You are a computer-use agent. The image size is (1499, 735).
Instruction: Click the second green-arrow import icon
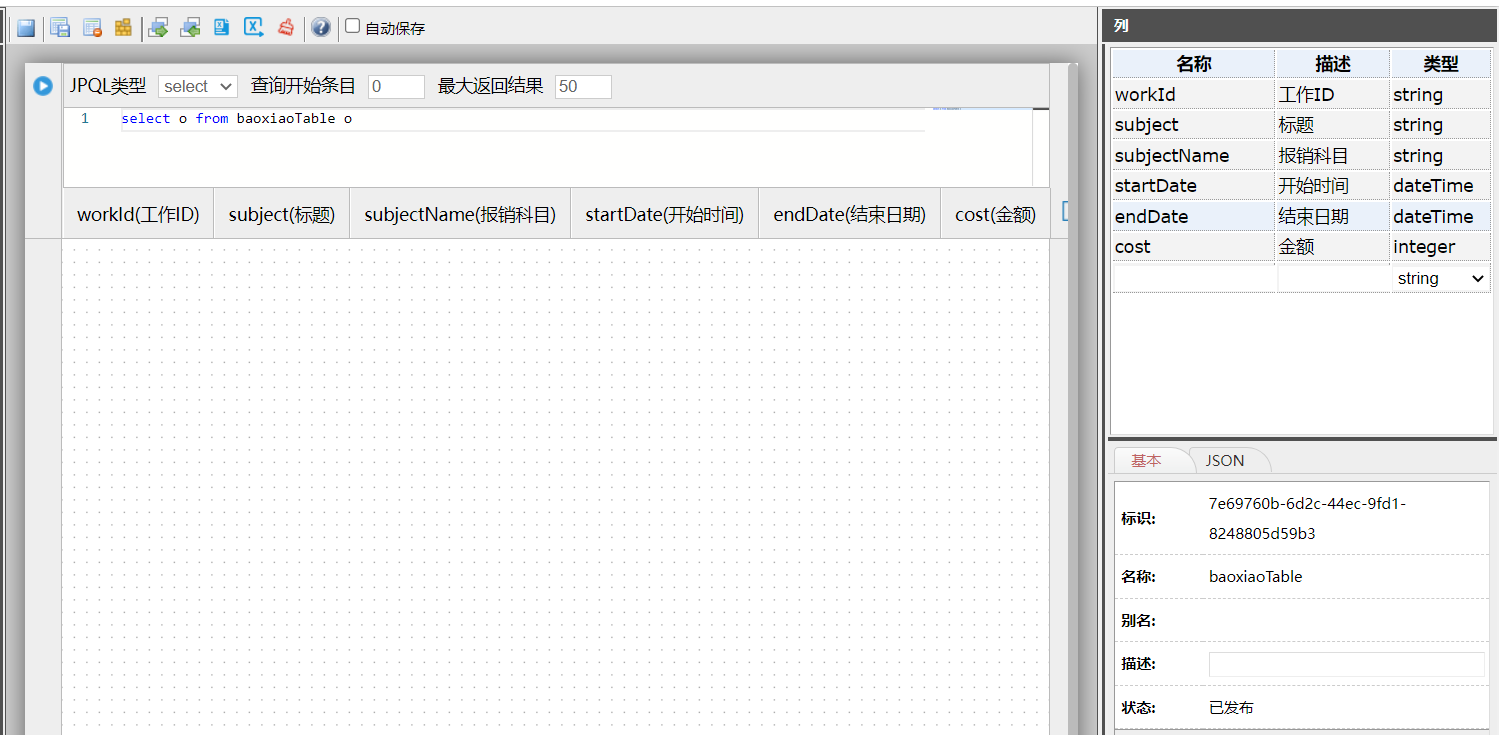pos(190,28)
